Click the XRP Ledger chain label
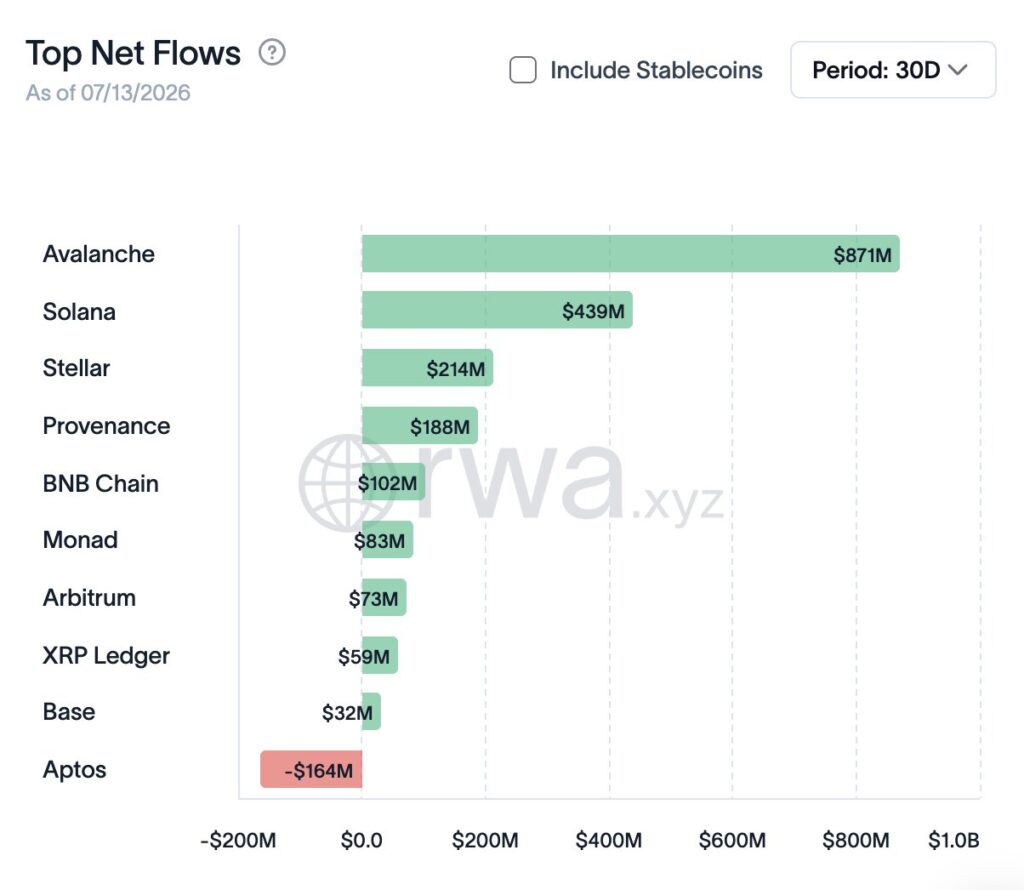The height and width of the screenshot is (890, 1024). (106, 655)
